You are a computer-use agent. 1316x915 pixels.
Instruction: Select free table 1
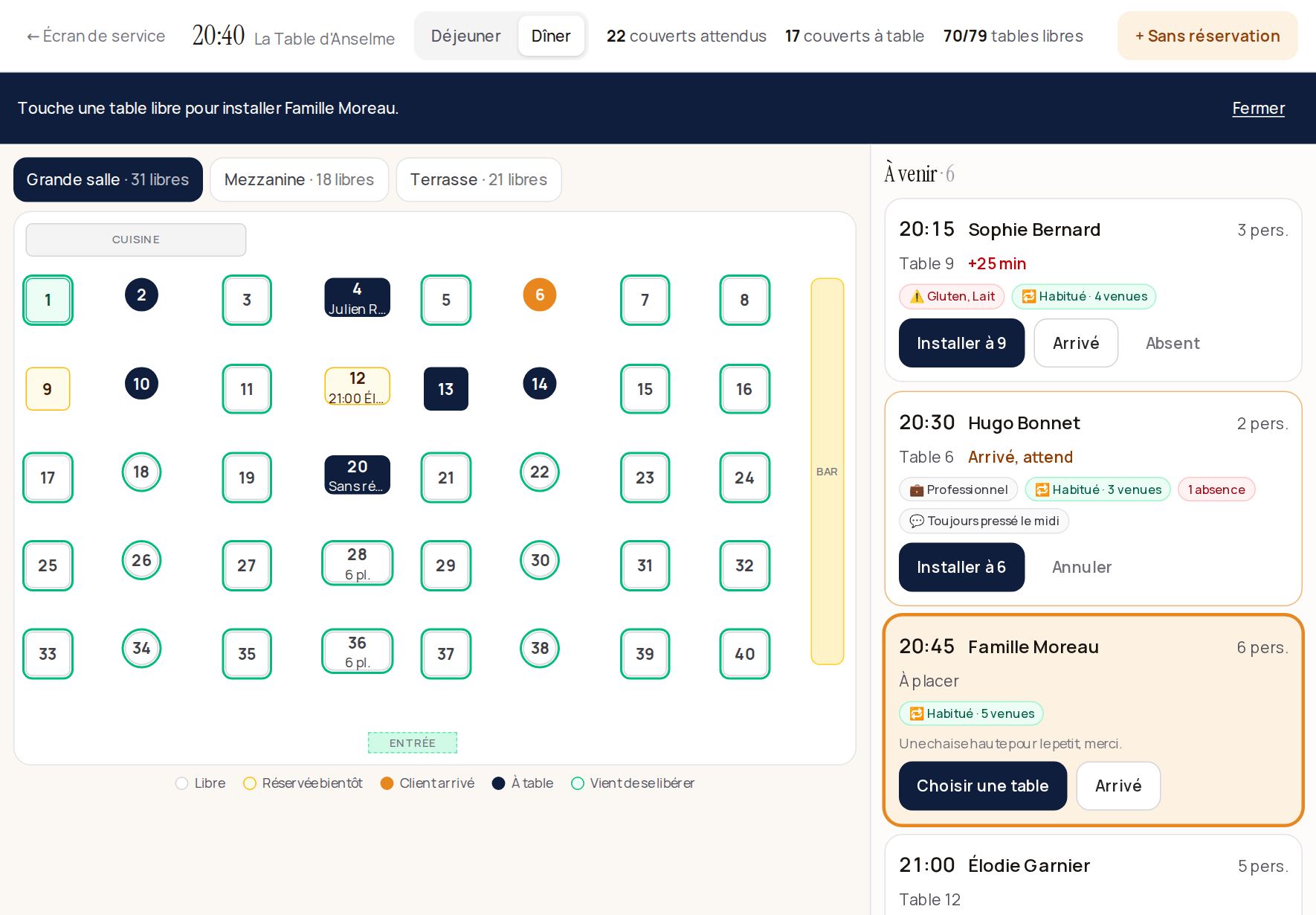[48, 300]
